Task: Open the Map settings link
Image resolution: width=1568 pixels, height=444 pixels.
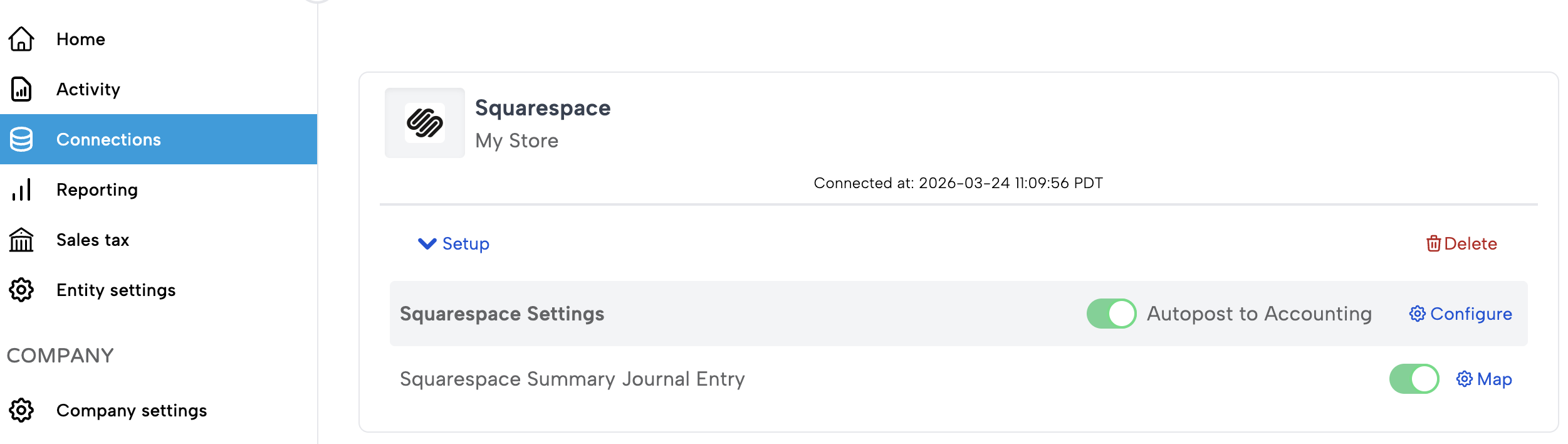Action: (x=1484, y=379)
